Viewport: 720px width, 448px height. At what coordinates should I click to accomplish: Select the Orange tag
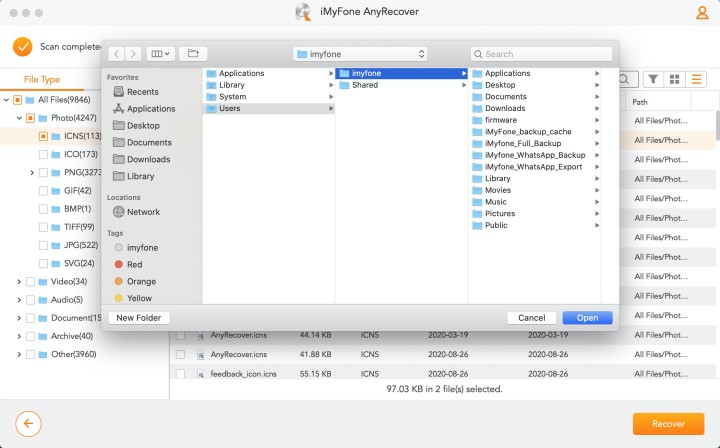click(135, 281)
